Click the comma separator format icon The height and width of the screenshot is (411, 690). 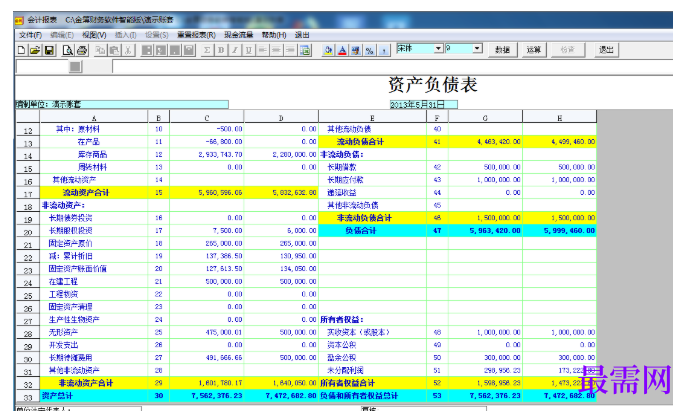point(384,50)
